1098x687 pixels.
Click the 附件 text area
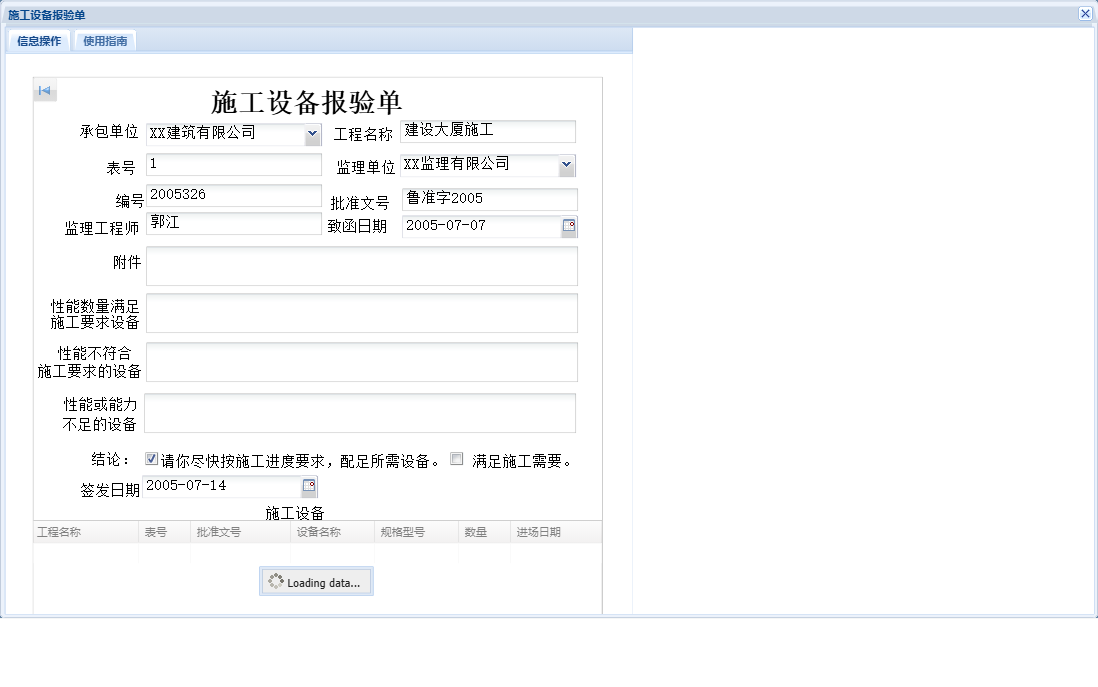362,265
